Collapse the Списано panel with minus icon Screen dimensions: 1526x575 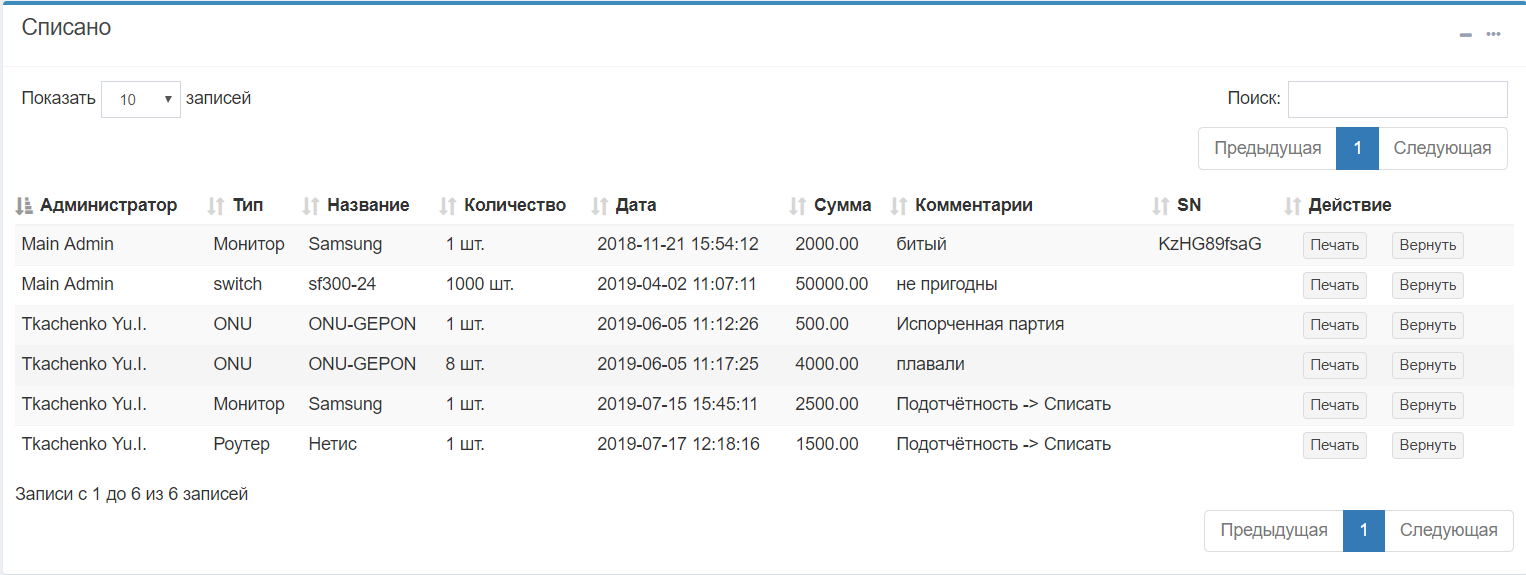(1466, 35)
